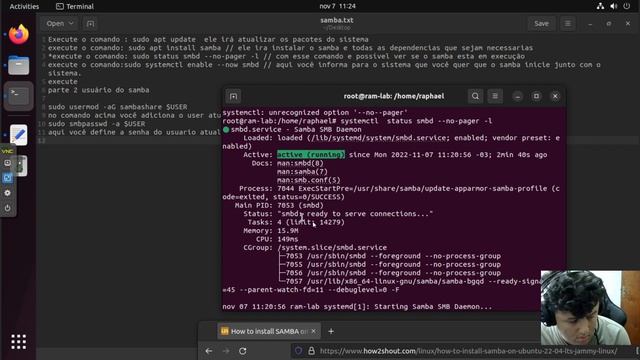The image size is (640, 360).
Task: Click 'man:samba(7)' docs entry
Action: [x=302, y=171]
